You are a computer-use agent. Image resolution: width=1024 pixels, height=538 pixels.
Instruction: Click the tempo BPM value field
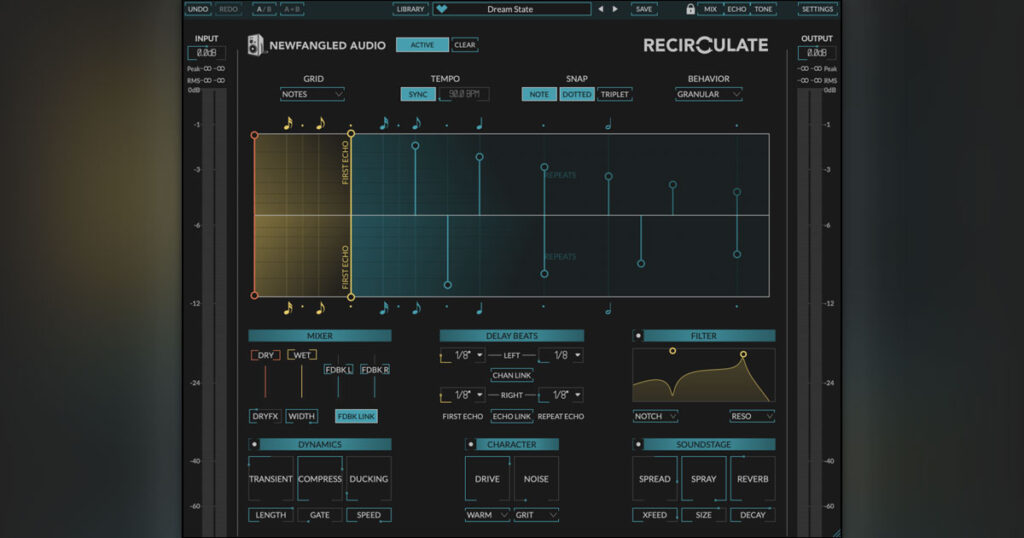click(x=464, y=94)
